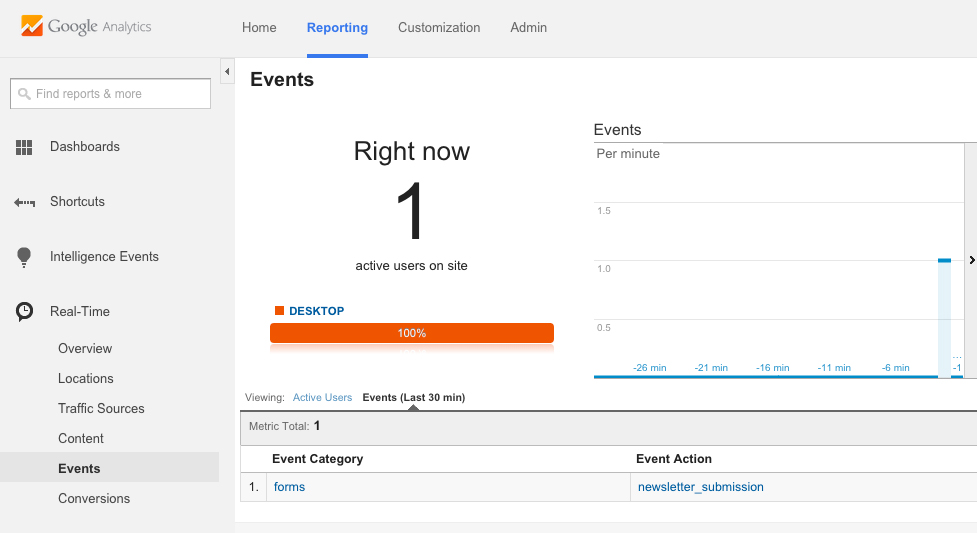The image size is (977, 533).
Task: Switch view to Active Users
Action: click(x=322, y=397)
